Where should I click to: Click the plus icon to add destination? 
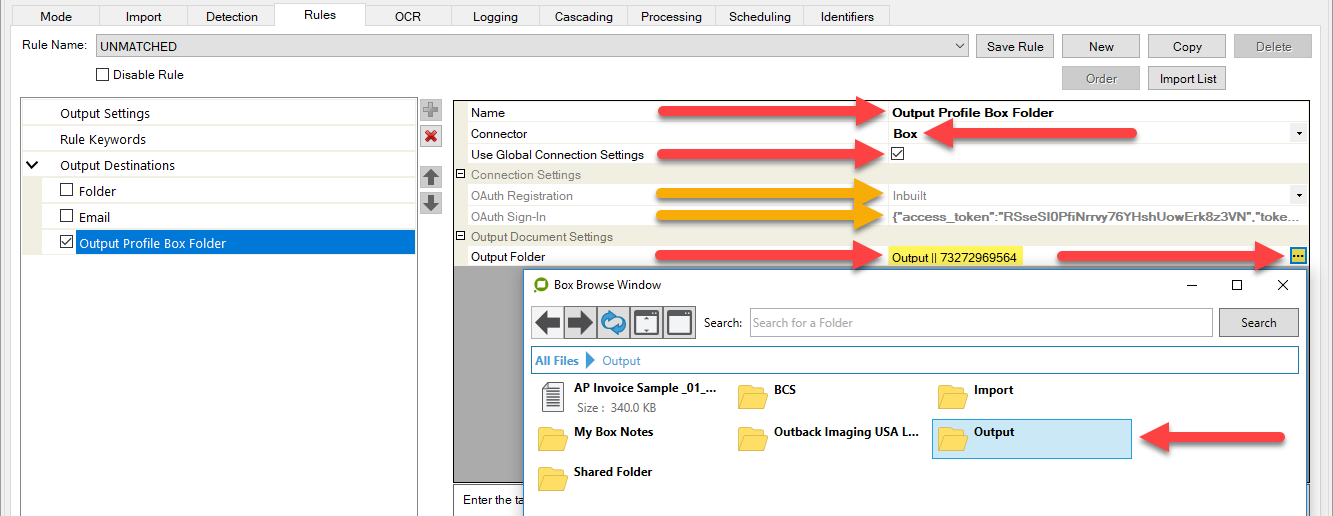431,110
